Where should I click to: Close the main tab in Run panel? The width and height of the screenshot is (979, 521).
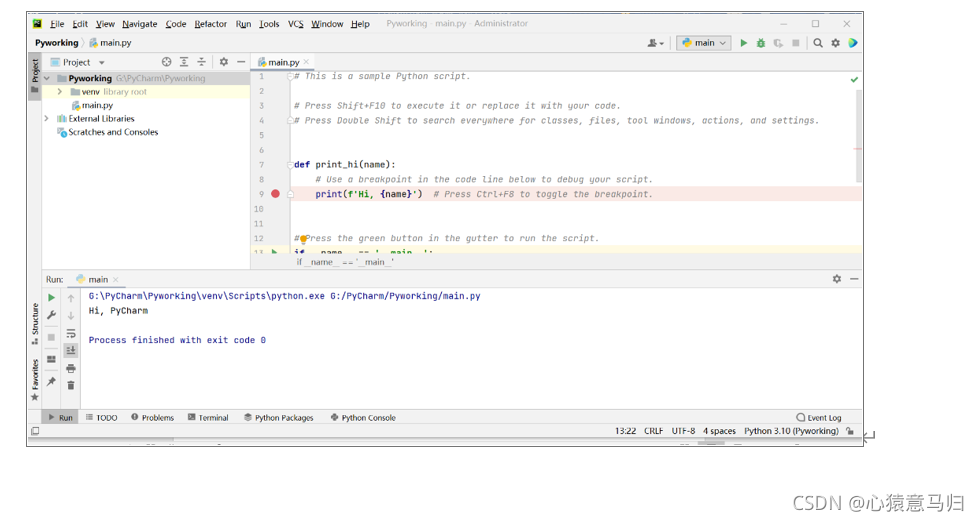coord(116,279)
